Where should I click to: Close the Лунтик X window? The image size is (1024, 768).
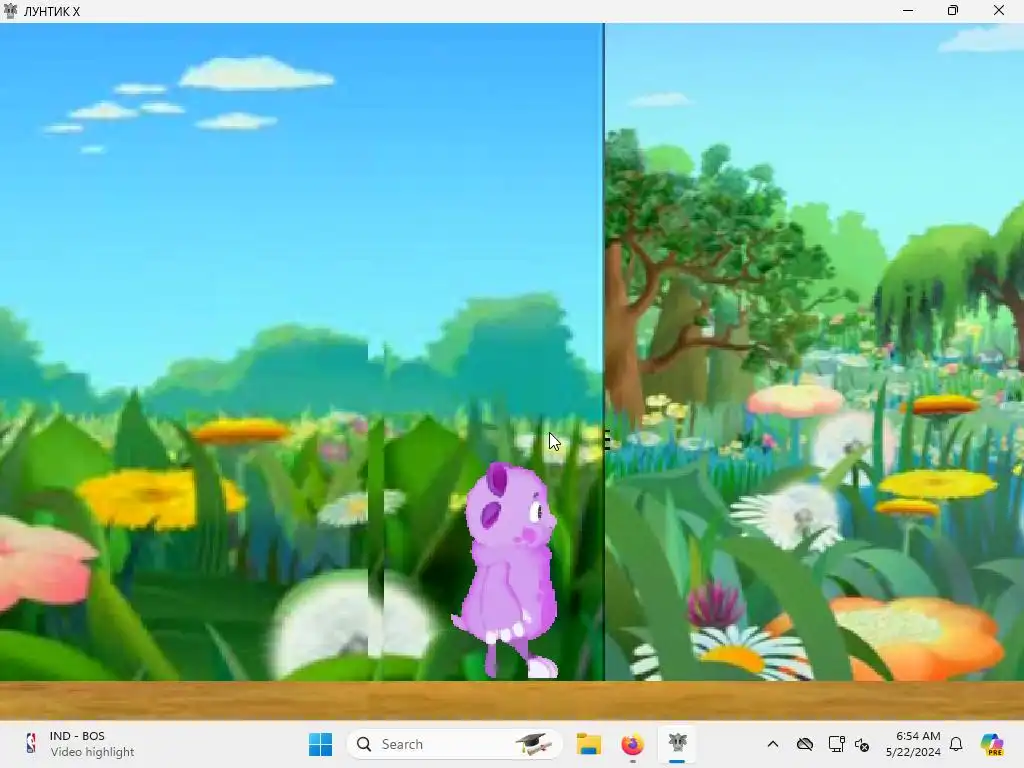999,10
